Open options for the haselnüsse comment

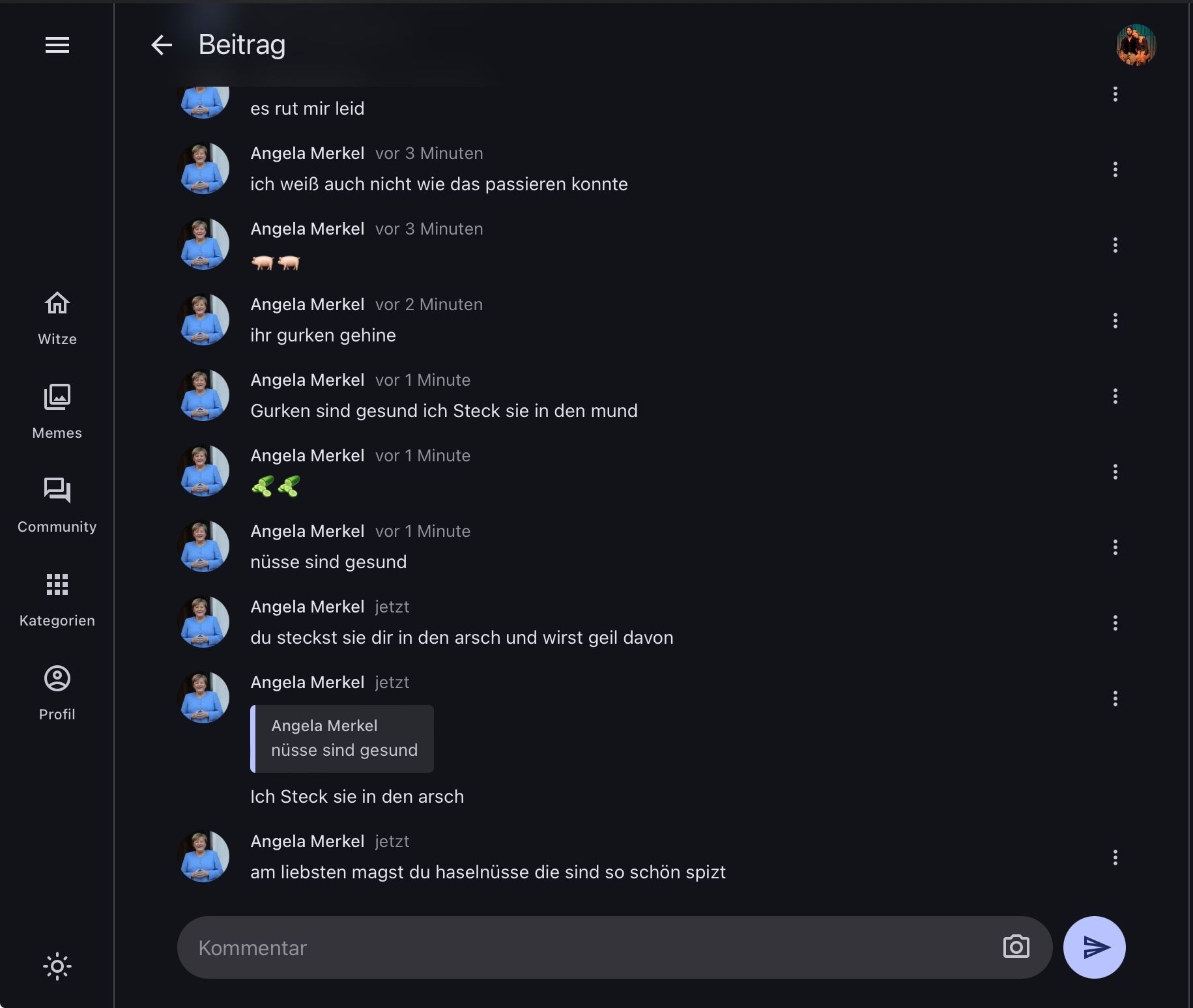coord(1115,857)
